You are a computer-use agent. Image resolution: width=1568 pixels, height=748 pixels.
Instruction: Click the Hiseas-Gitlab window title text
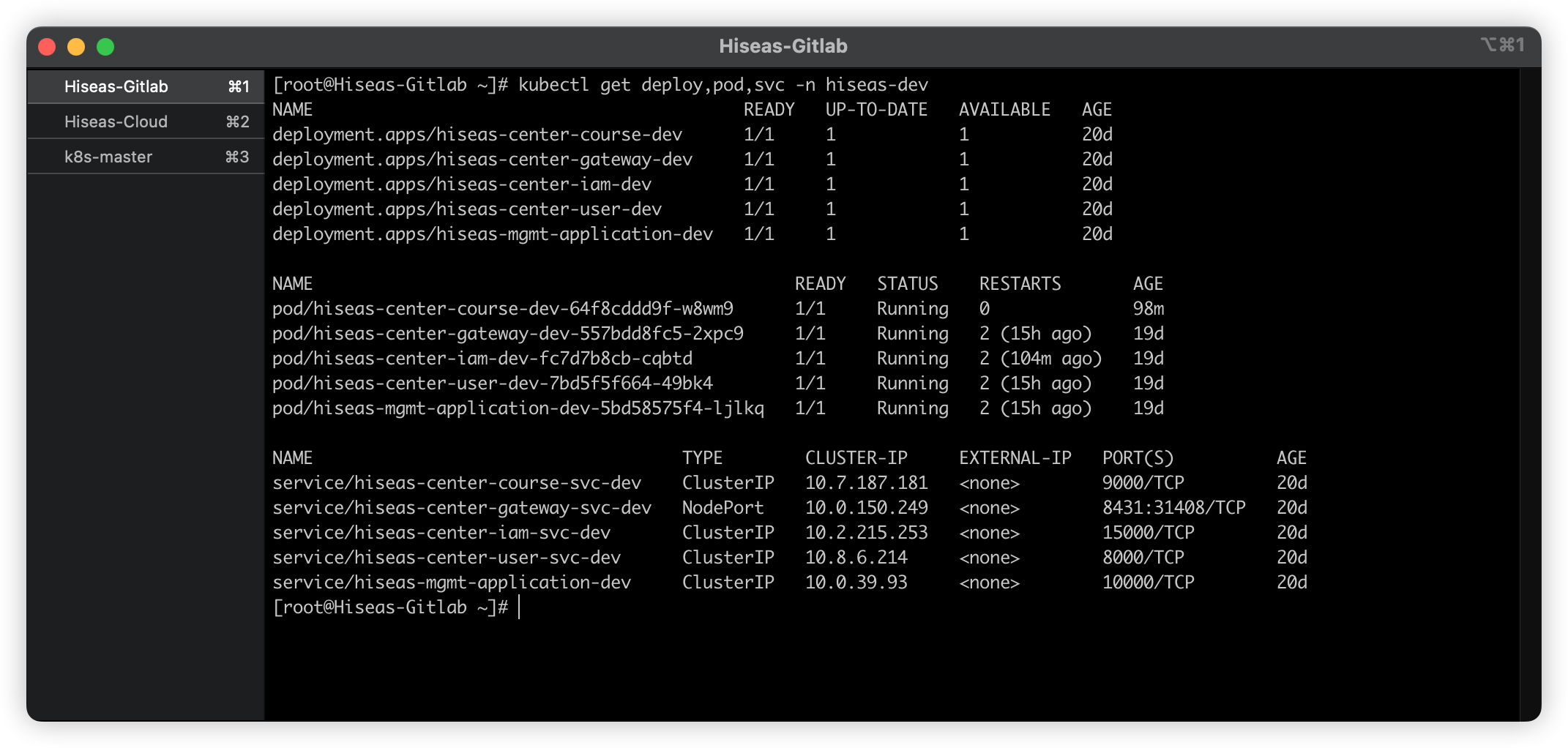[783, 46]
